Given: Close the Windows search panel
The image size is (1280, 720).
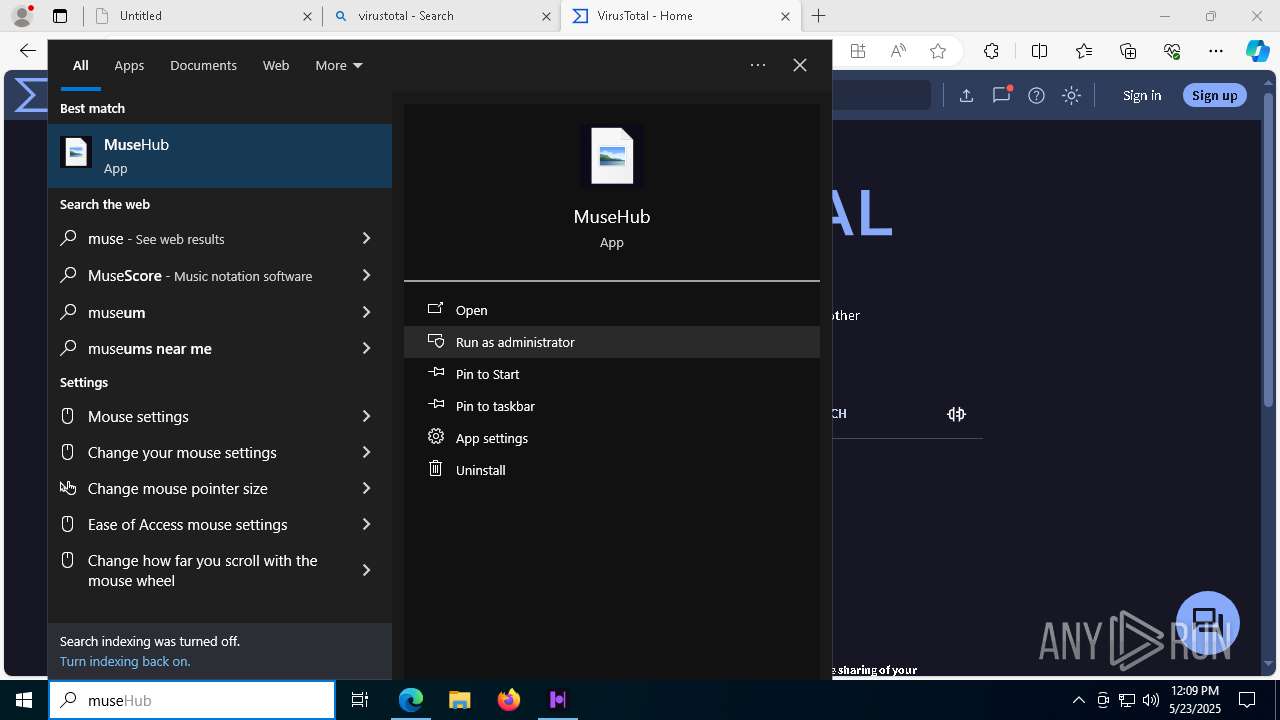Looking at the screenshot, I should (800, 65).
